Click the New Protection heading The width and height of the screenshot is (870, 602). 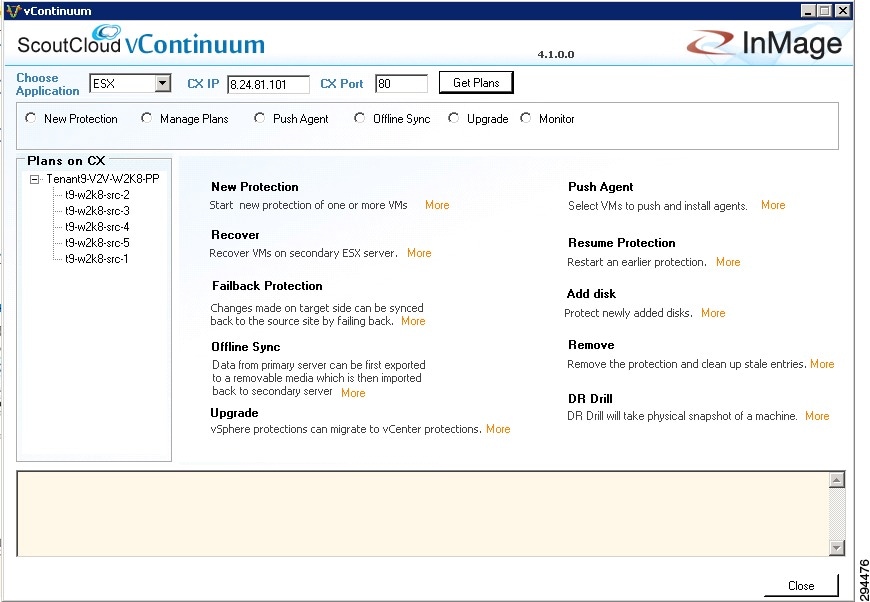point(255,187)
